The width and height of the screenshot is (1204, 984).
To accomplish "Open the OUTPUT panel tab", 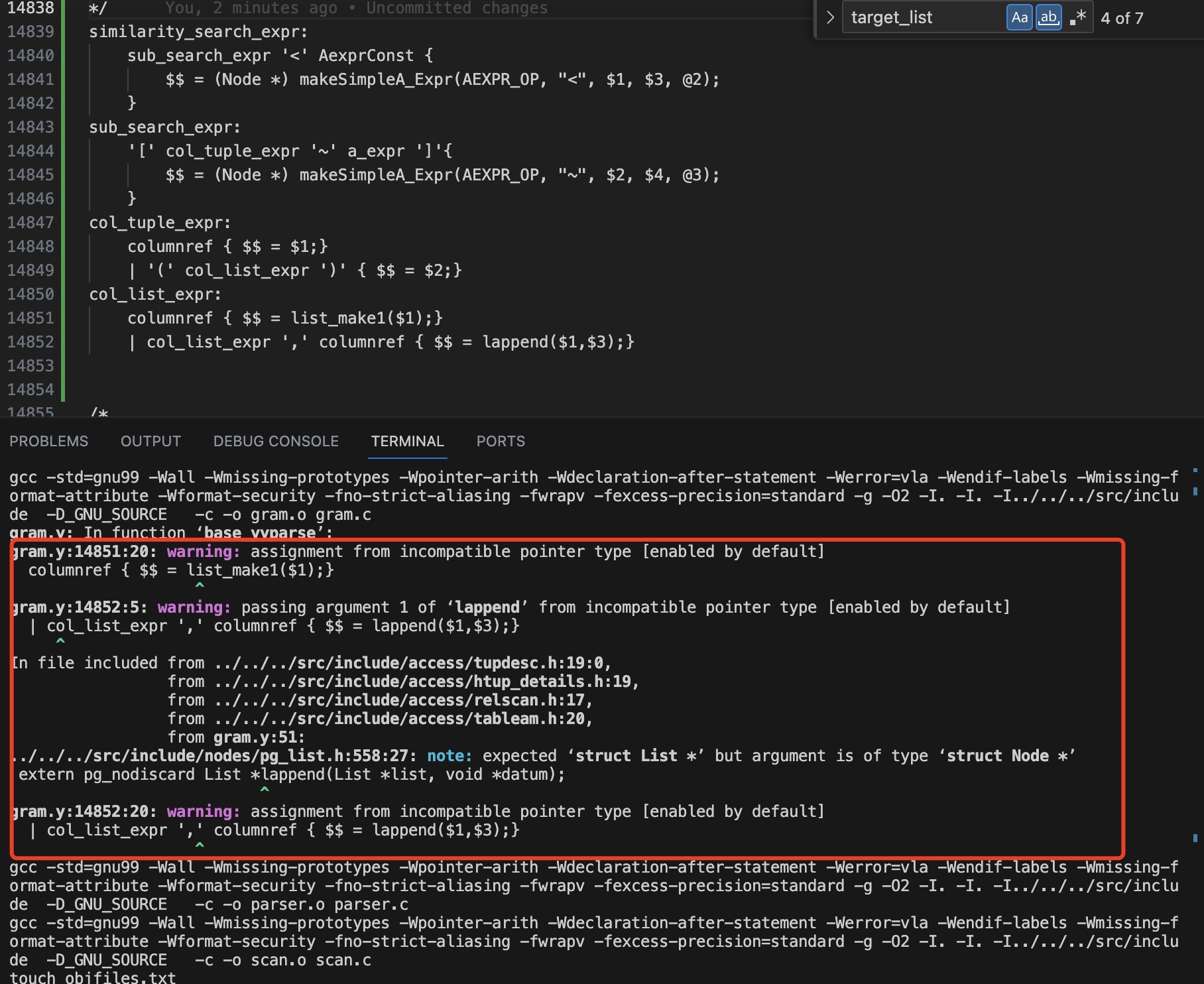I will [x=150, y=442].
